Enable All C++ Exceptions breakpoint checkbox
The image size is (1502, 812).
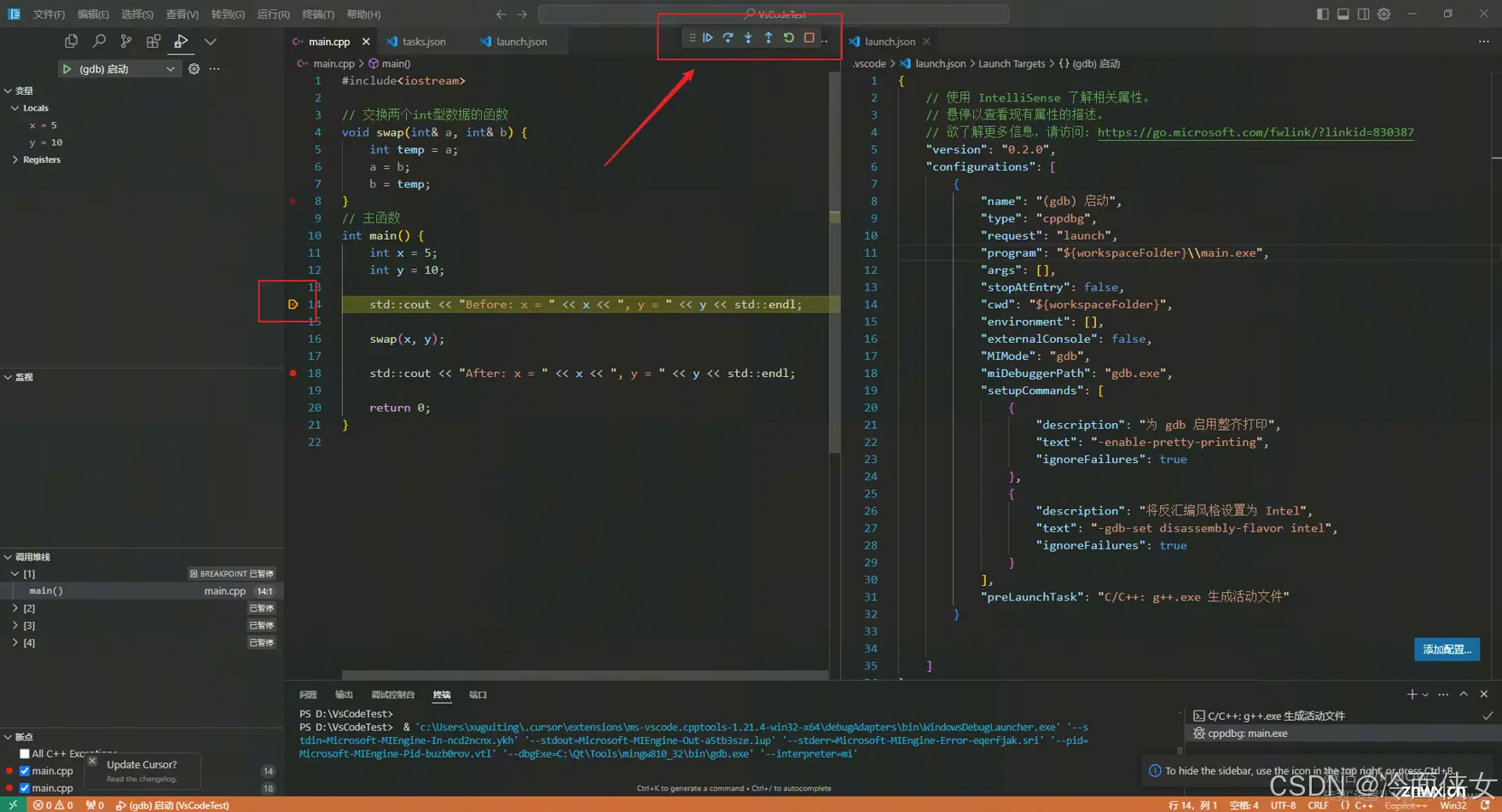click(25, 754)
